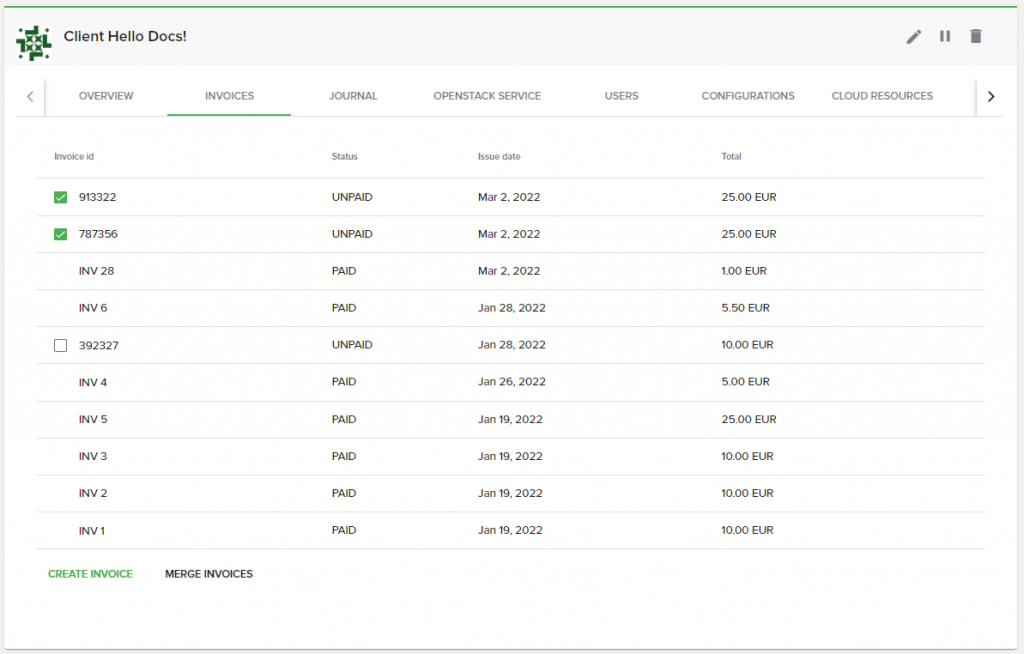Click the Create Invoice button
The width and height of the screenshot is (1024, 654).
point(90,574)
